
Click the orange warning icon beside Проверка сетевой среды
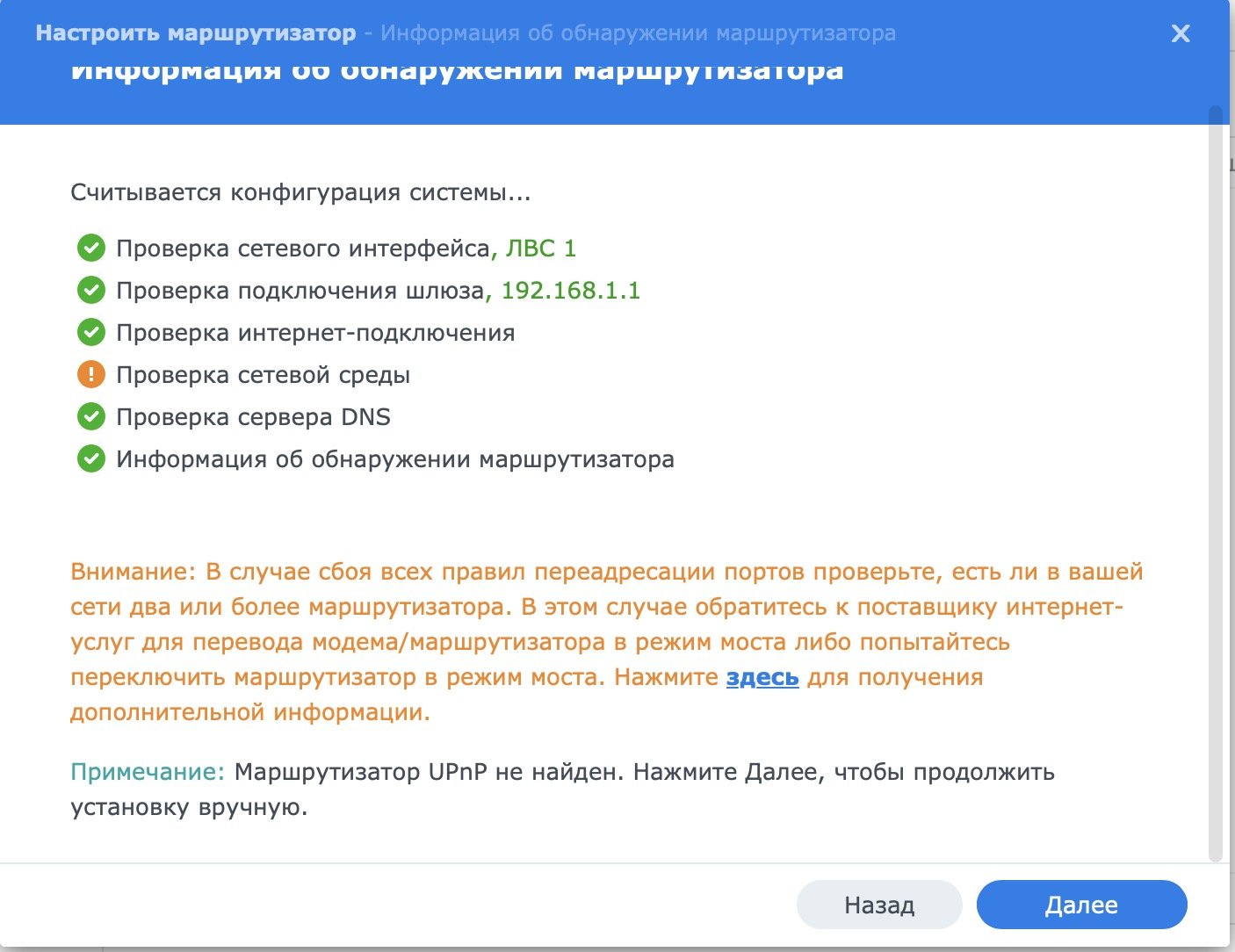pyautogui.click(x=91, y=375)
